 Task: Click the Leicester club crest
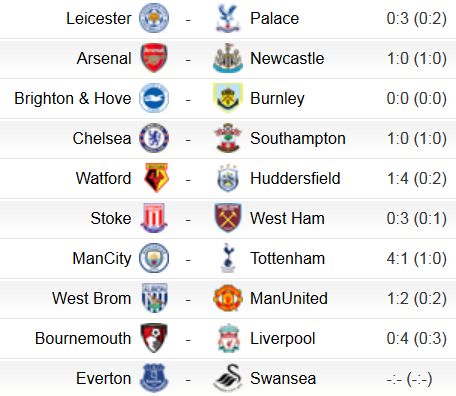coord(154,18)
